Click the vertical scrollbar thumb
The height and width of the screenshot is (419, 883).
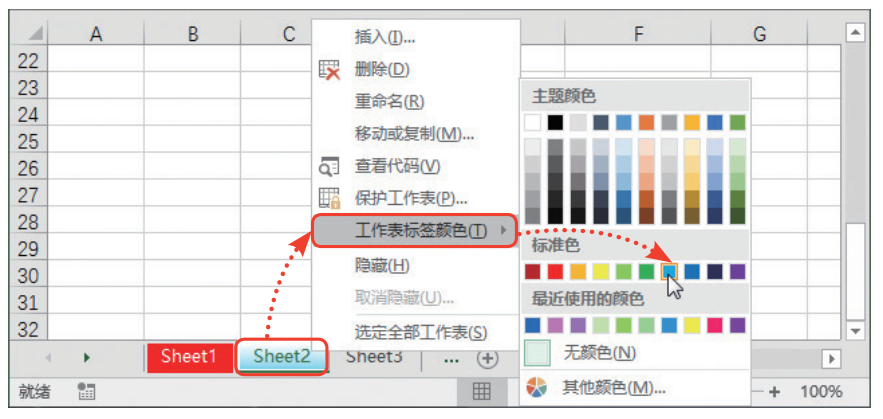[x=855, y=271]
